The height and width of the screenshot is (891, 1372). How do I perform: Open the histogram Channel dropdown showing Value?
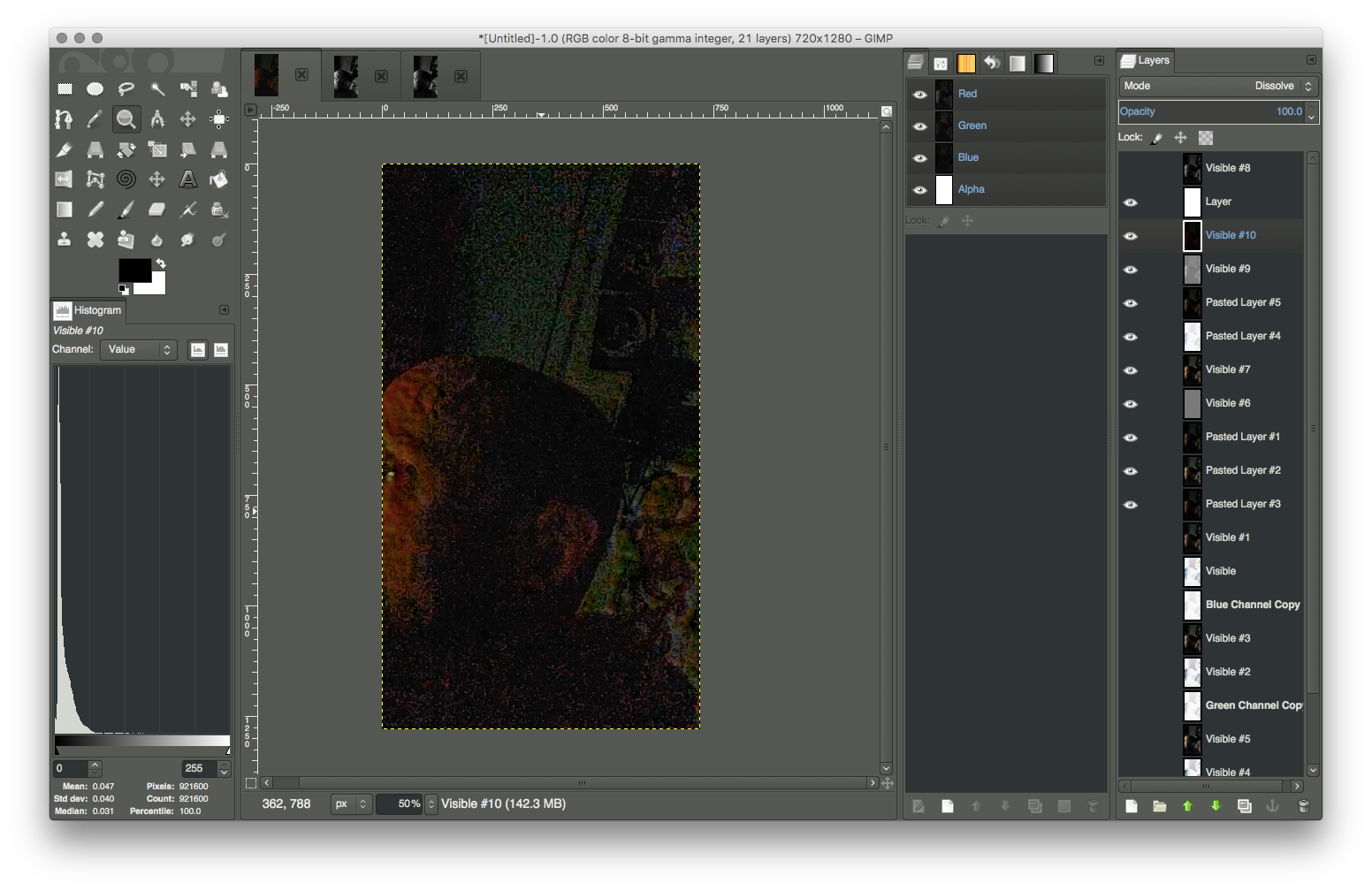coord(139,349)
